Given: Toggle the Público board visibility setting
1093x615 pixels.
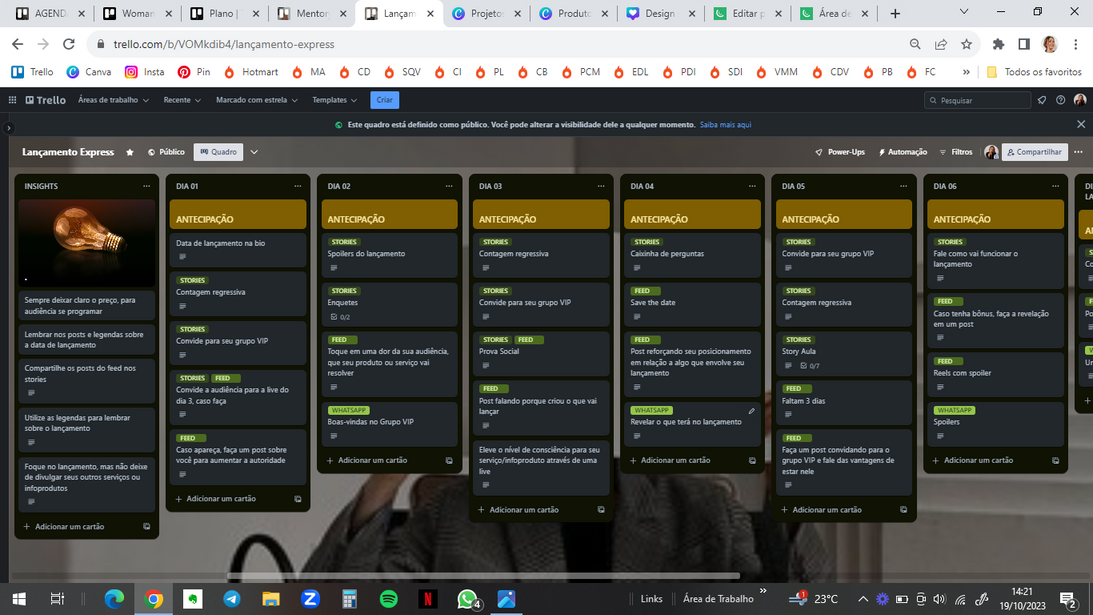Looking at the screenshot, I should (x=166, y=152).
